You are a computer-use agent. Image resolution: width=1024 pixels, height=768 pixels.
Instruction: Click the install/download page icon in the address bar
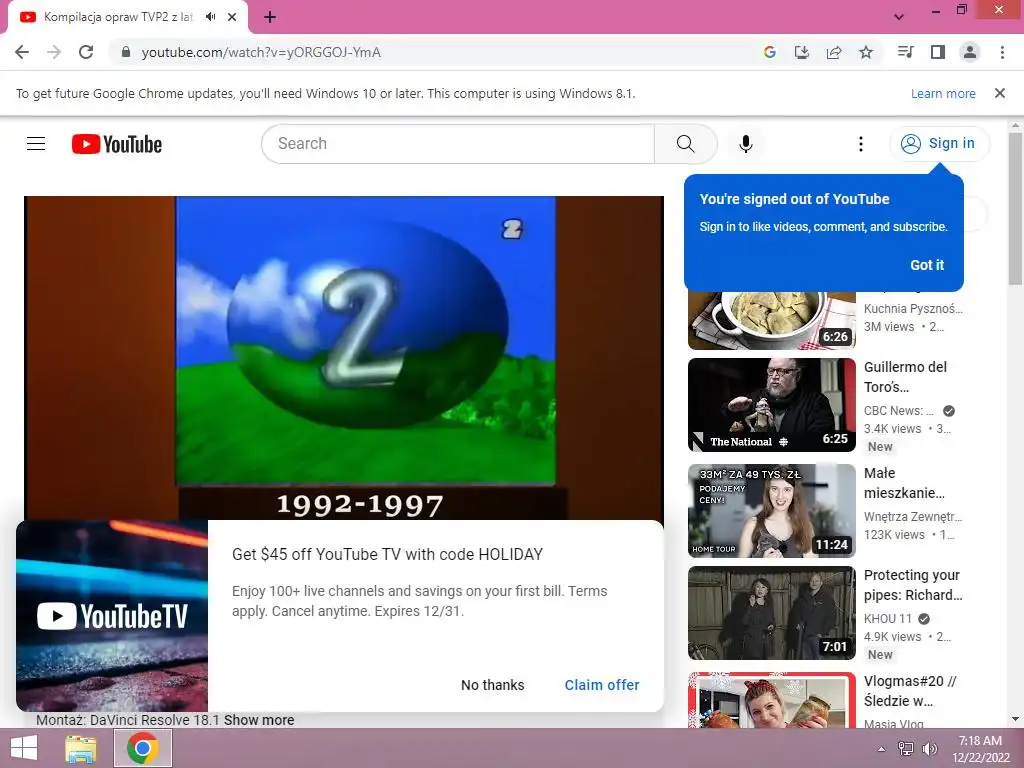tap(802, 52)
